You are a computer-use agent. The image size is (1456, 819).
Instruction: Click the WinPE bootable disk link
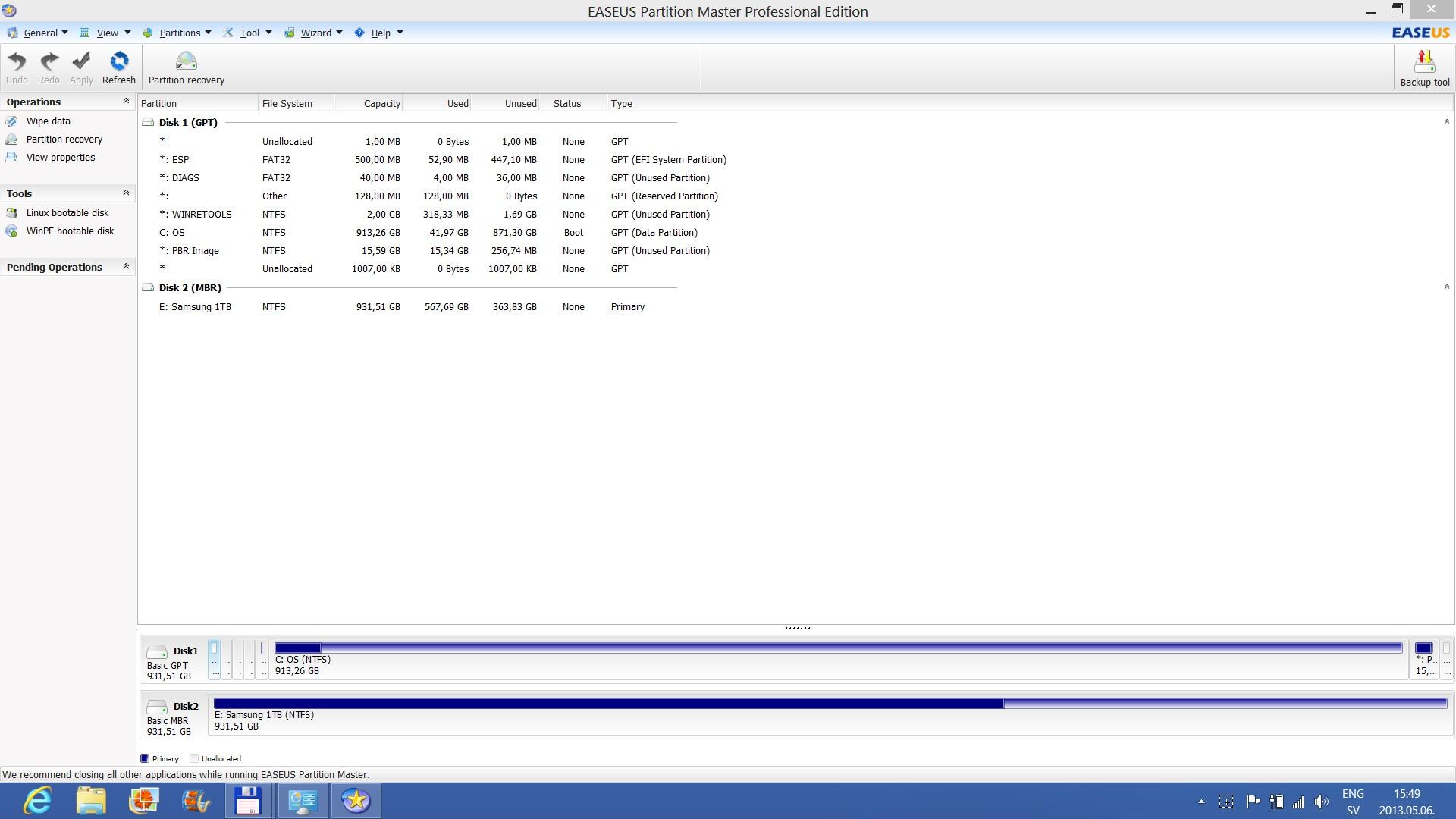tap(70, 231)
